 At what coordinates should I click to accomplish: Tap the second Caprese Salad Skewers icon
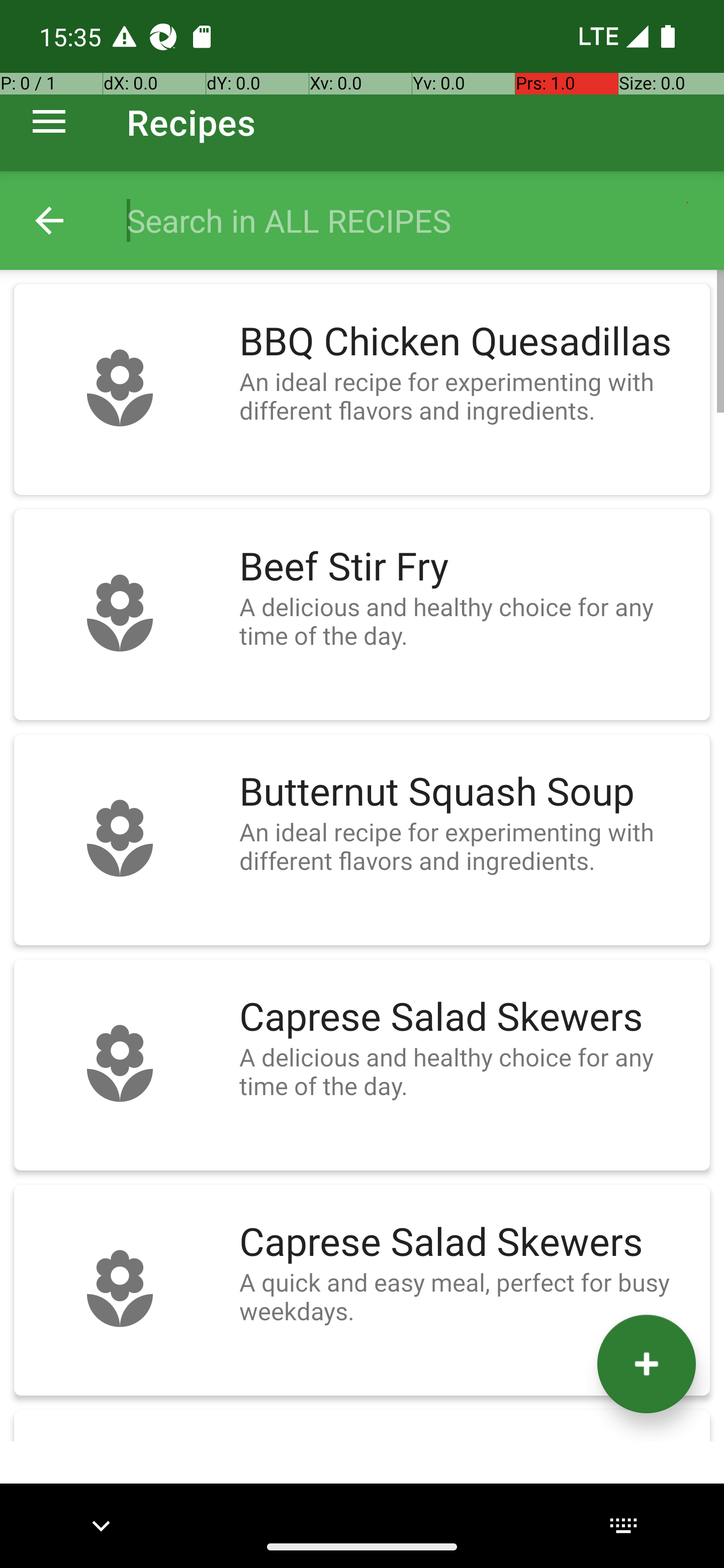[x=120, y=1289]
